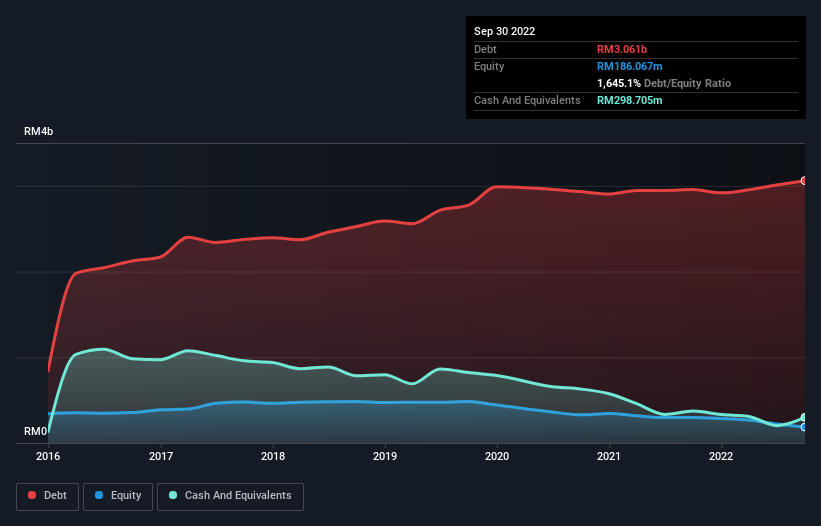Screen dimensions: 821x526
Task: Click the 1,645.1% Debt/Equity Ratio text
Action: click(664, 83)
